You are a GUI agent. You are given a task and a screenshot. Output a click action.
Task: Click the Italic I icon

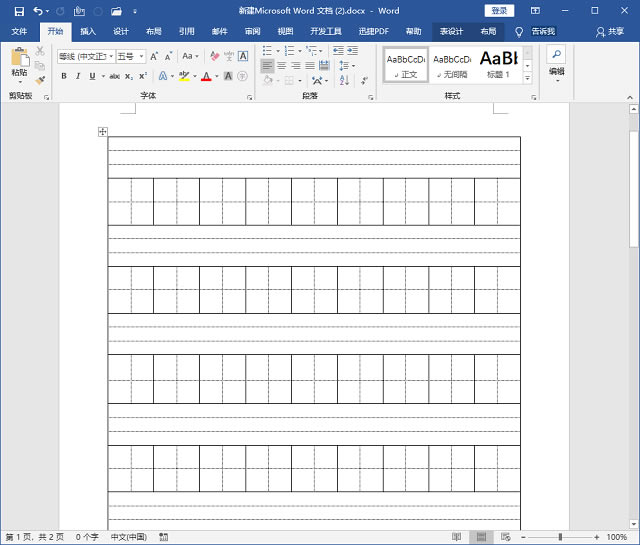tap(78, 76)
